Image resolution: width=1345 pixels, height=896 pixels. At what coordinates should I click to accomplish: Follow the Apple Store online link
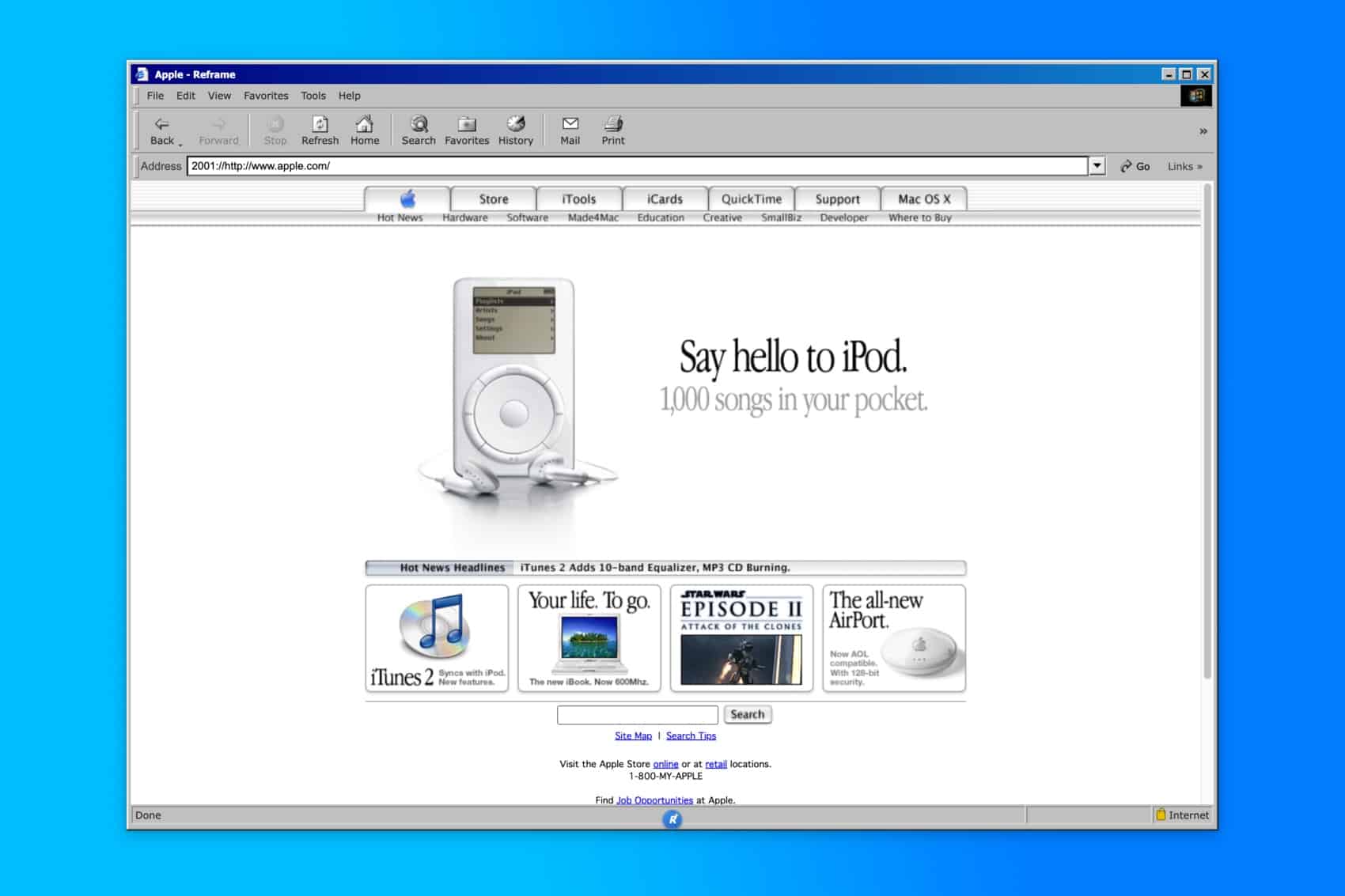(665, 764)
